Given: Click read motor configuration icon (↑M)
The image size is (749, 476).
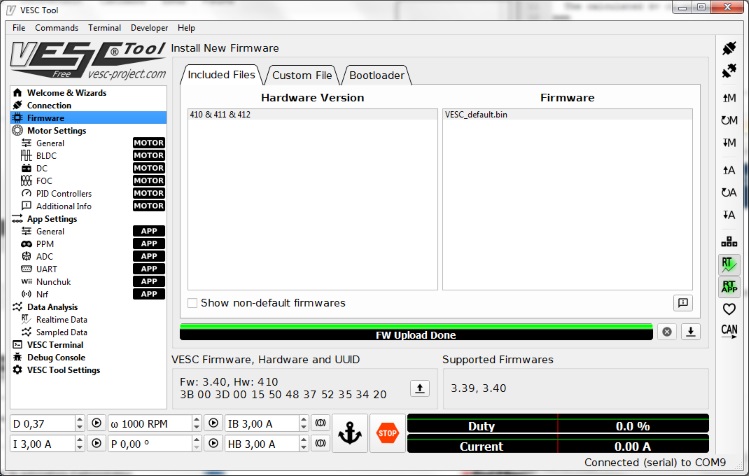Looking at the screenshot, I should [729, 98].
